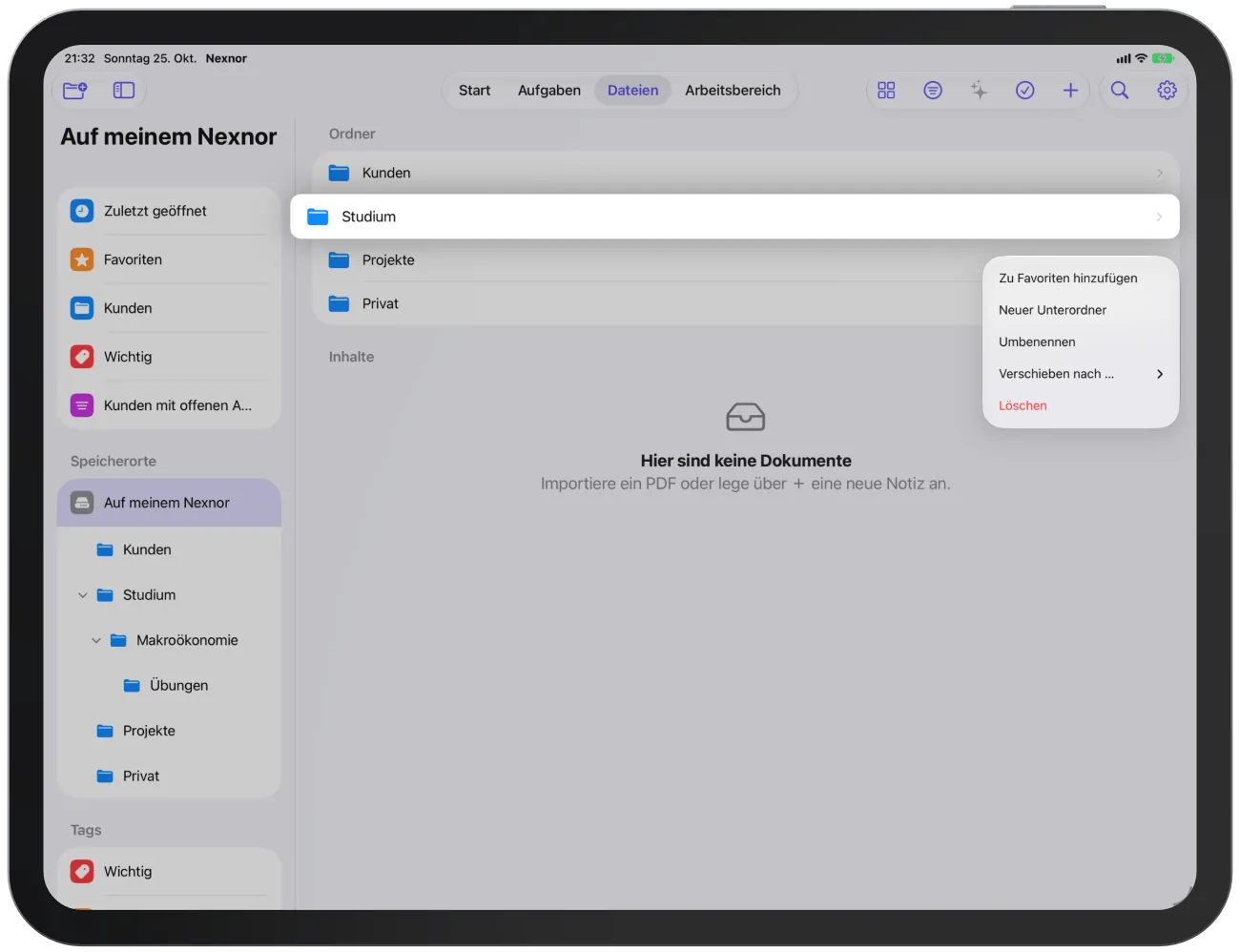Switch to the Arbeitsbereich tab
The image size is (1240, 952).
(733, 91)
